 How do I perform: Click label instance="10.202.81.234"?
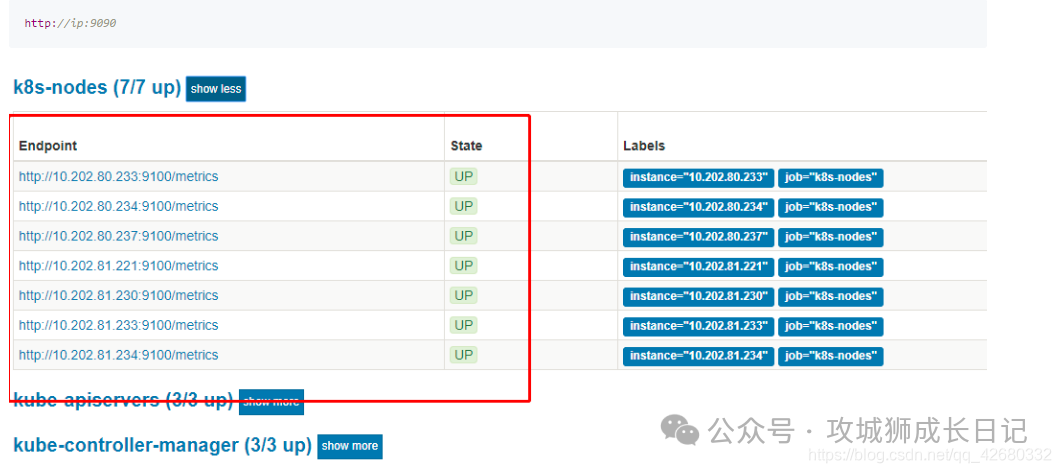698,357
